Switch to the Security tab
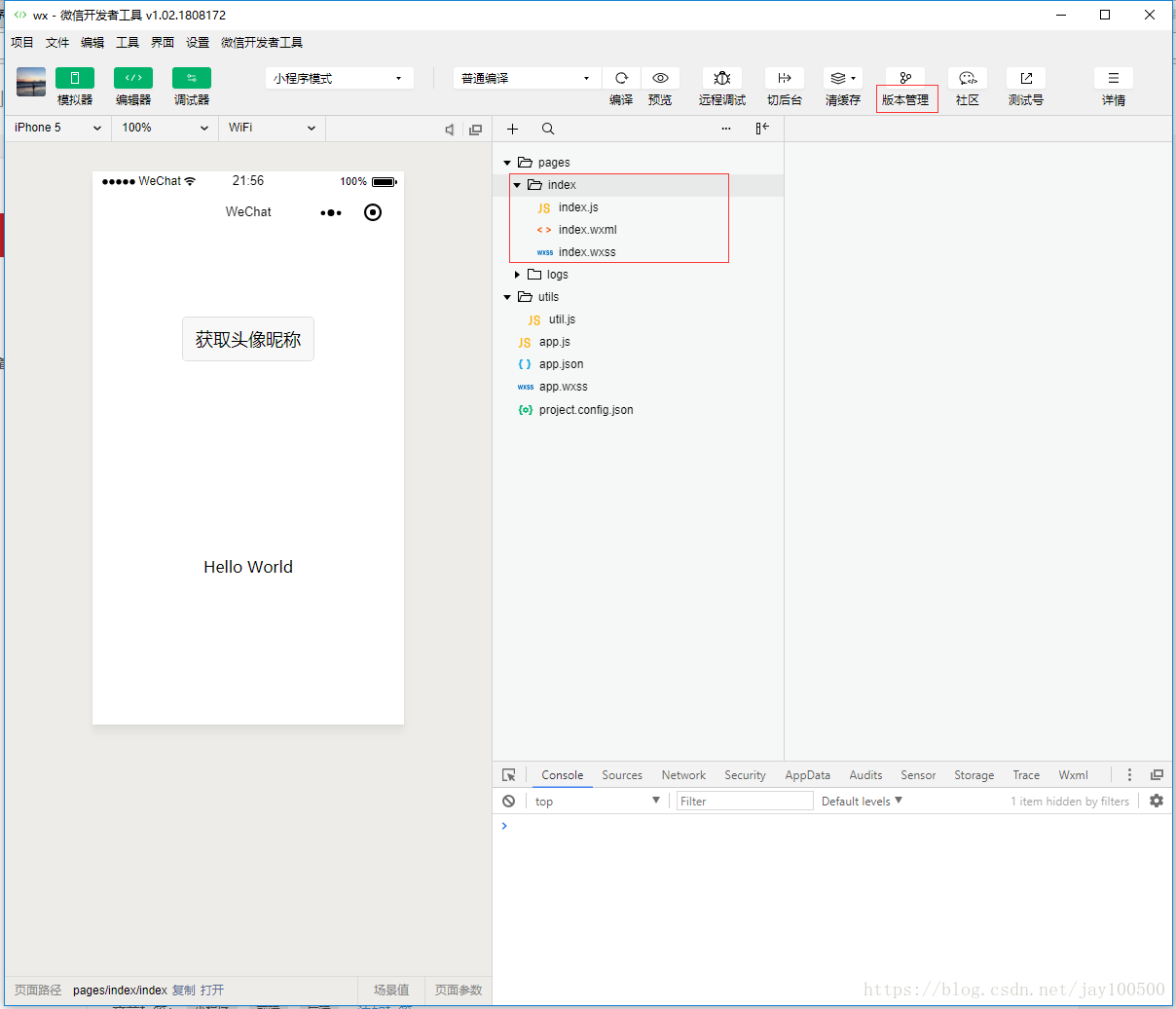1176x1009 pixels. tap(745, 775)
